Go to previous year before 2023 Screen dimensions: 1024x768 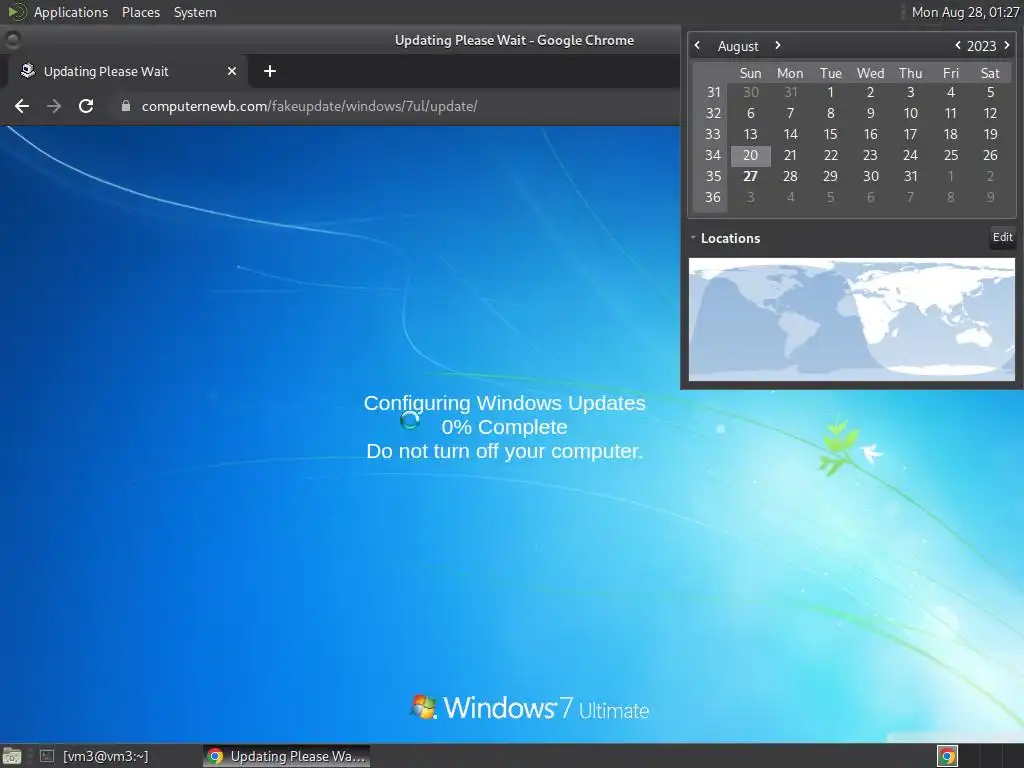(957, 45)
